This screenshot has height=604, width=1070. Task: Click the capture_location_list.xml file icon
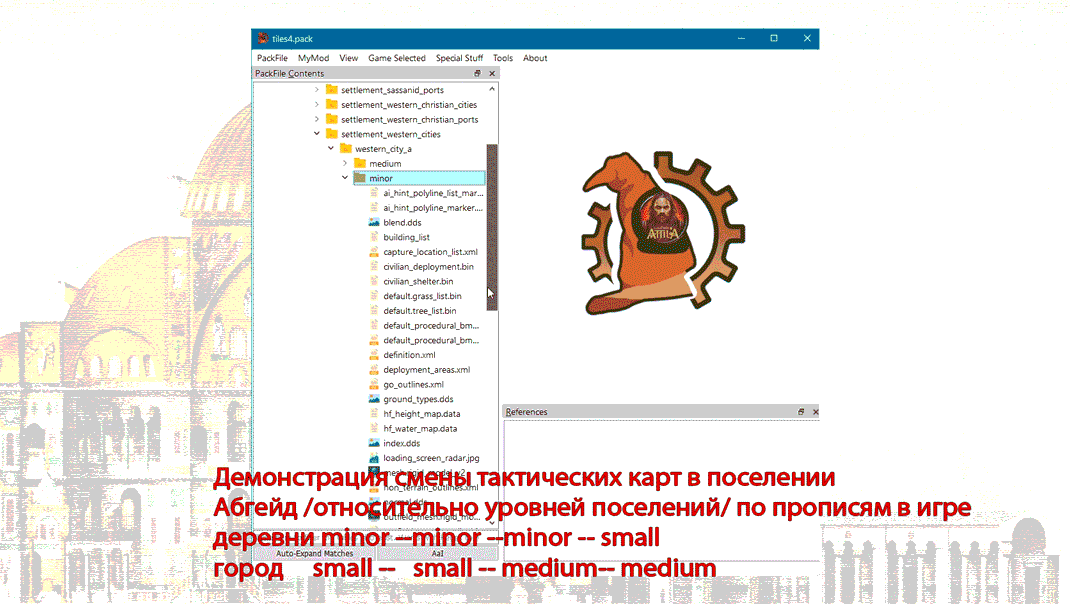click(x=374, y=252)
